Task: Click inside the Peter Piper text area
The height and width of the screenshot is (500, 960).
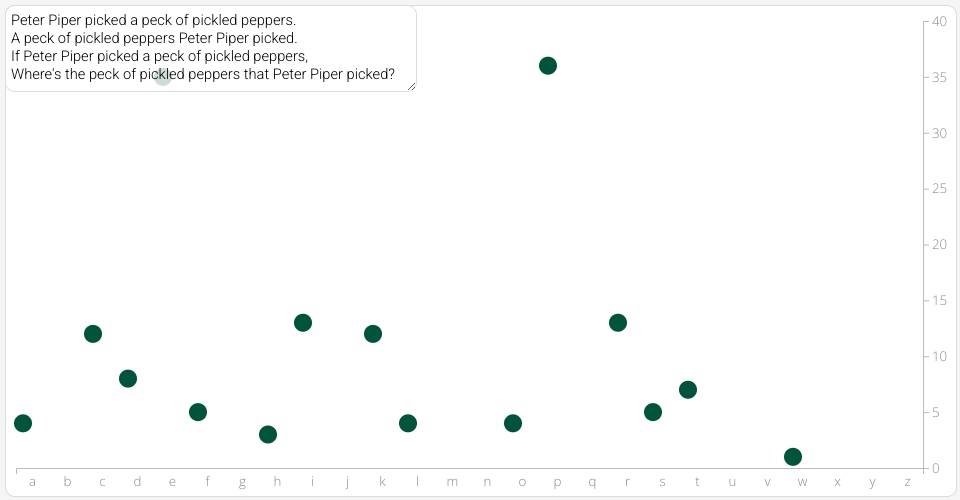Action: tap(211, 48)
